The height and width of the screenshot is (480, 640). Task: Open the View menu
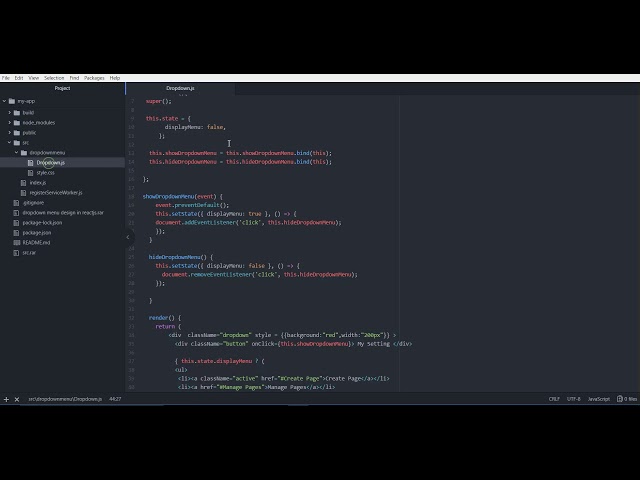click(x=33, y=78)
